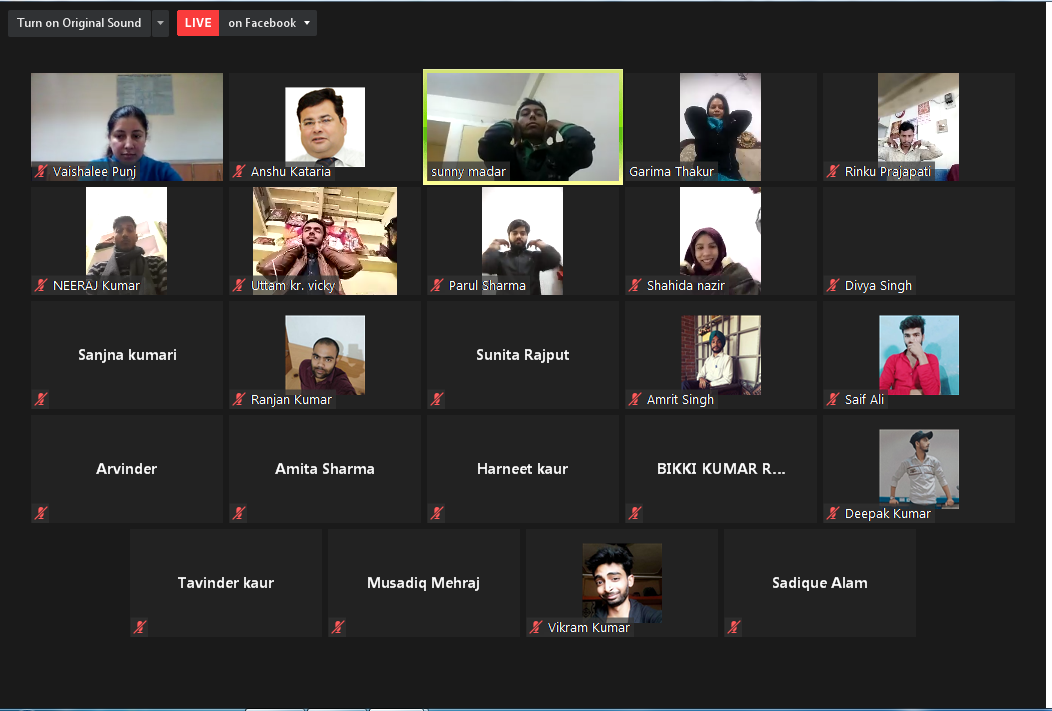
Task: Select Vikram Kumar's profile photo tile
Action: pos(622,583)
